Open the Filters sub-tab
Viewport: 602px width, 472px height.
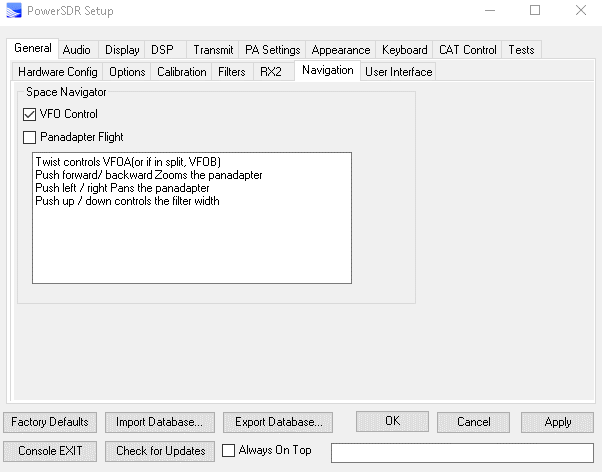tap(232, 72)
